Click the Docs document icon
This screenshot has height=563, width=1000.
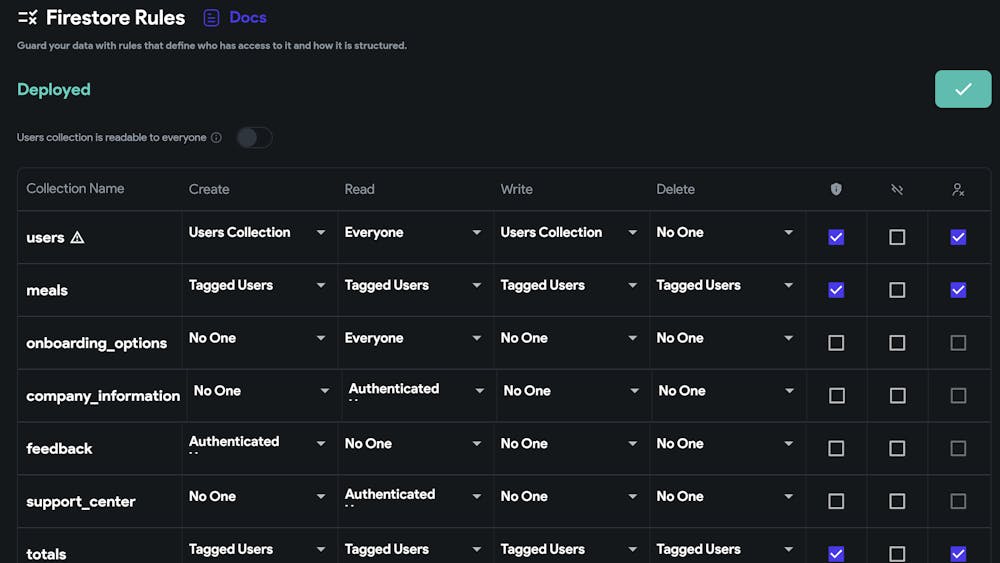(x=211, y=18)
